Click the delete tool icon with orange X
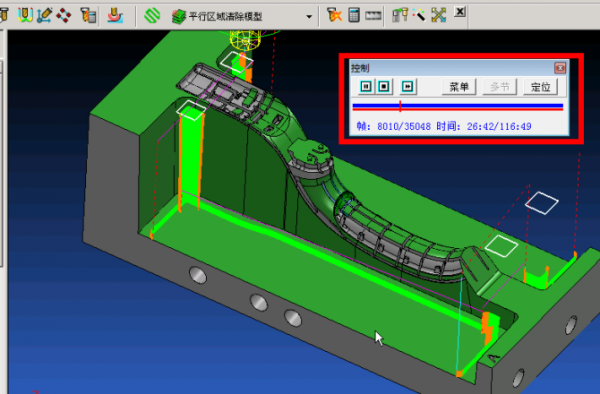 tap(334, 15)
